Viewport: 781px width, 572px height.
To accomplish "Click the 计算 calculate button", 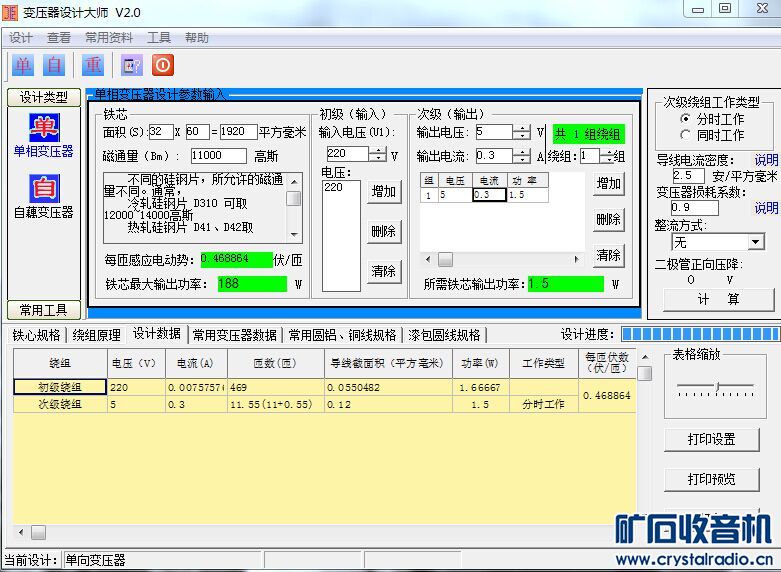I will pos(718,299).
